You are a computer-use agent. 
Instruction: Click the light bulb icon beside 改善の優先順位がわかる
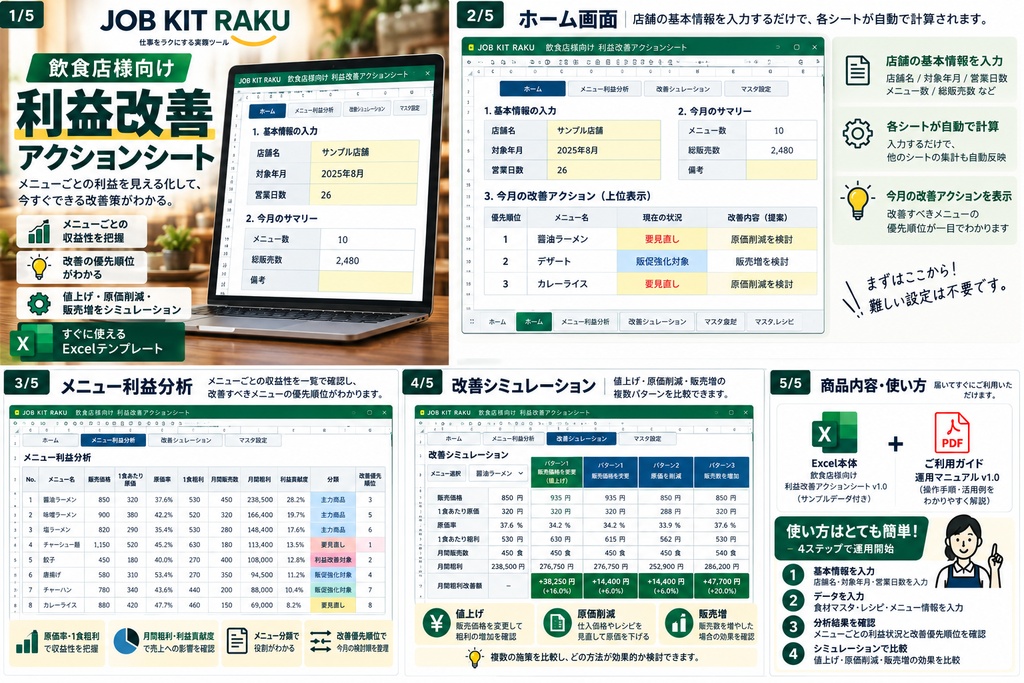(x=39, y=267)
